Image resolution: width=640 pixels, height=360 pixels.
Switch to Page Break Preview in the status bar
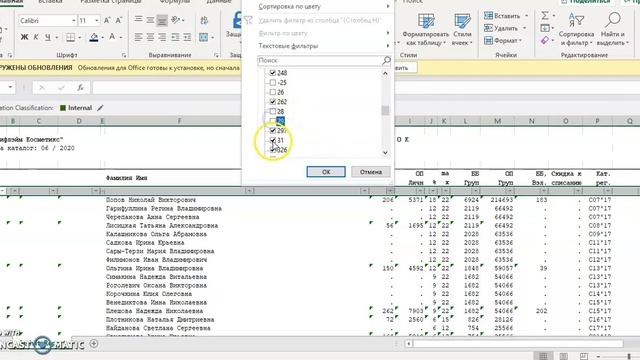click(584, 356)
